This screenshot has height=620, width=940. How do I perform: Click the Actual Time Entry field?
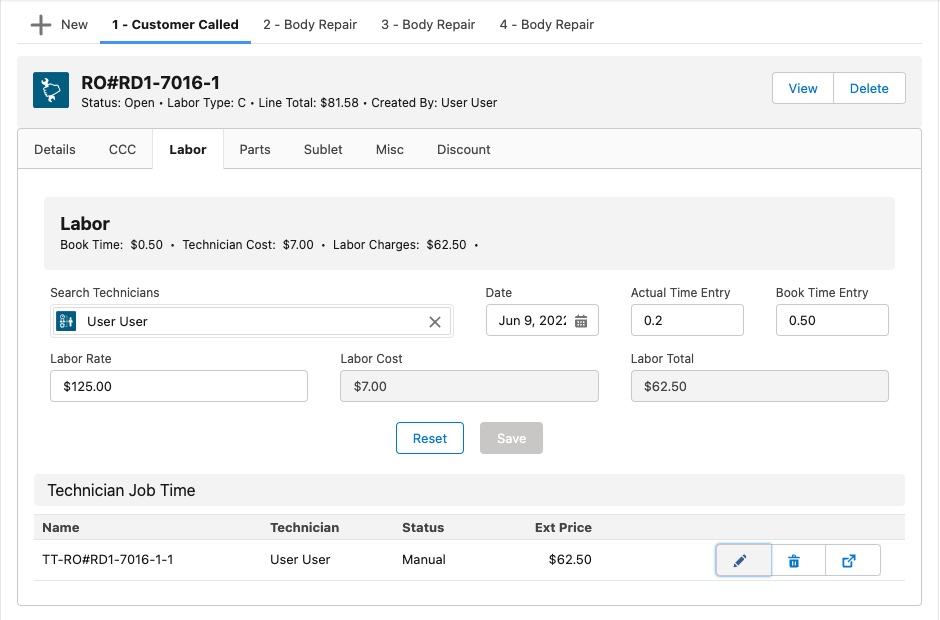[687, 320]
